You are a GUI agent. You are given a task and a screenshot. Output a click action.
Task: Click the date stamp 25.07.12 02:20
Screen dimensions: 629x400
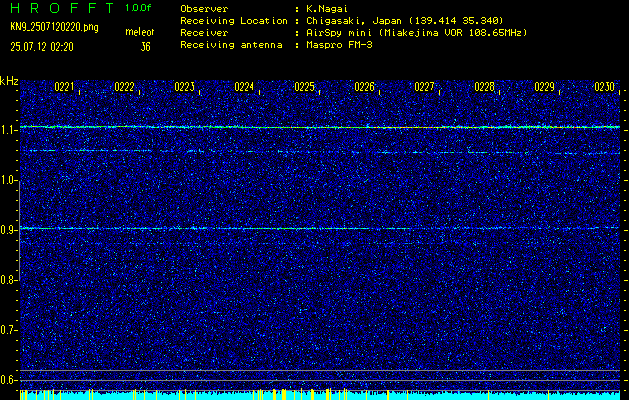[x=42, y=47]
